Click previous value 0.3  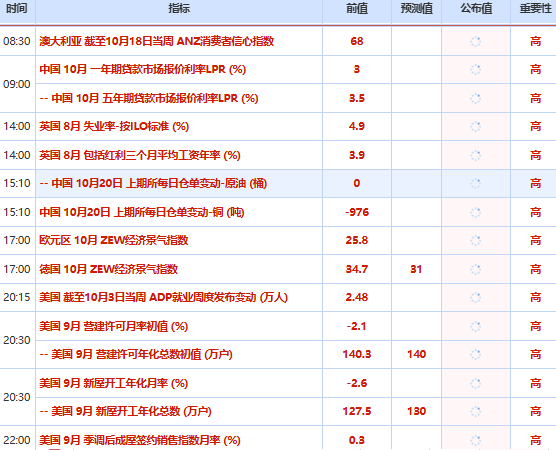[357, 440]
